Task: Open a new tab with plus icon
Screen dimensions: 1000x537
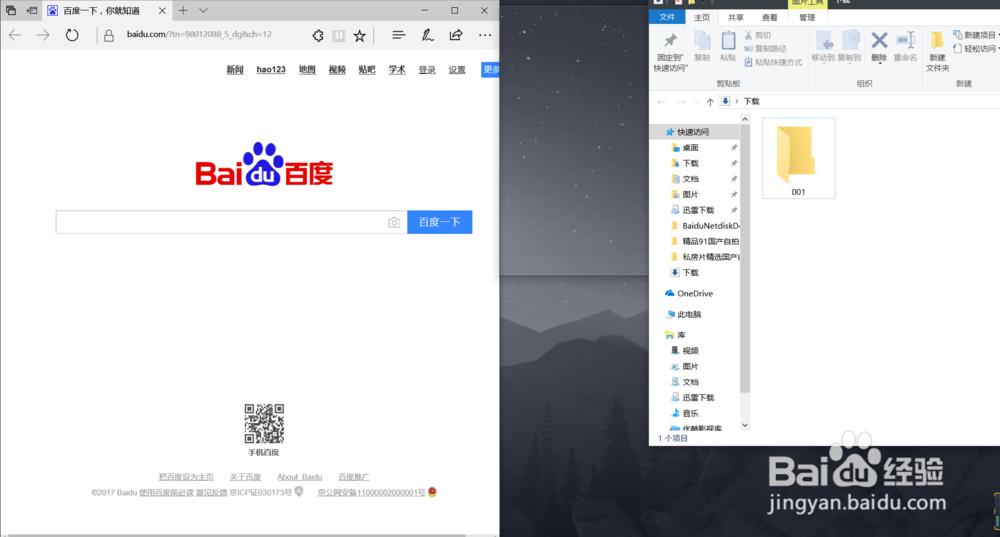Action: (183, 10)
